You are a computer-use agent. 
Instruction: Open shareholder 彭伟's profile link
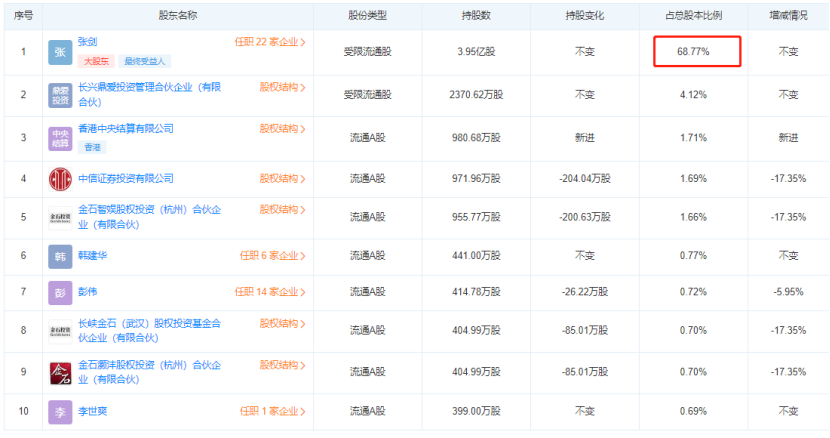pyautogui.click(x=87, y=291)
